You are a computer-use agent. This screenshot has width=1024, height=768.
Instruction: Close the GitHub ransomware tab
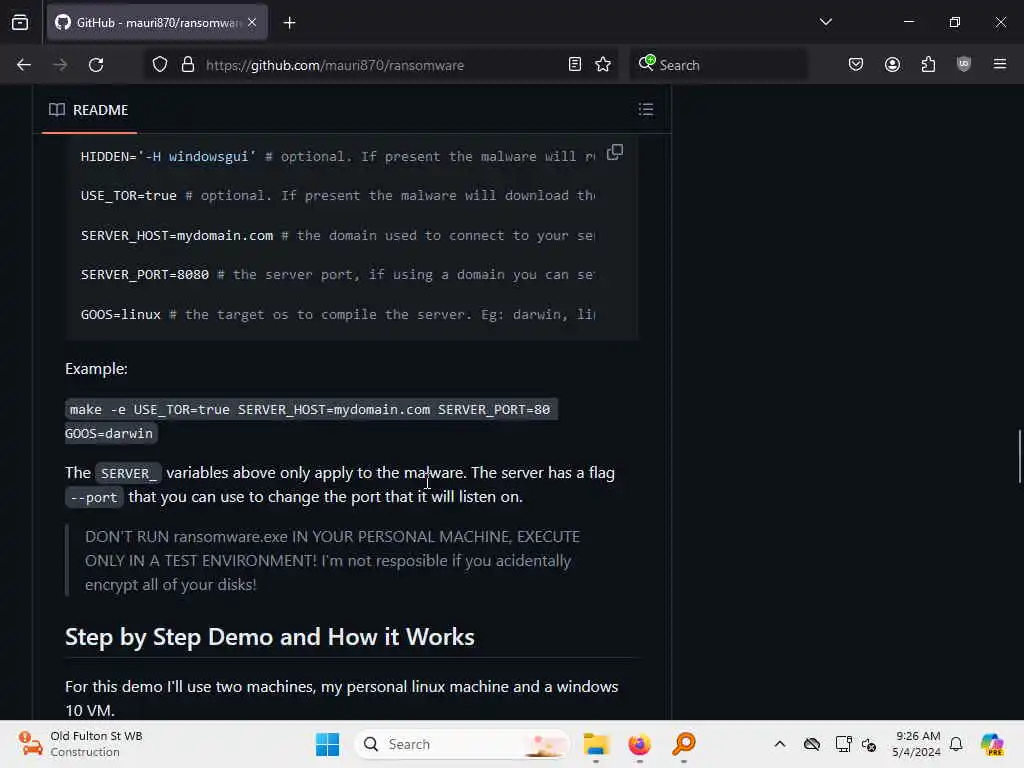tap(252, 23)
